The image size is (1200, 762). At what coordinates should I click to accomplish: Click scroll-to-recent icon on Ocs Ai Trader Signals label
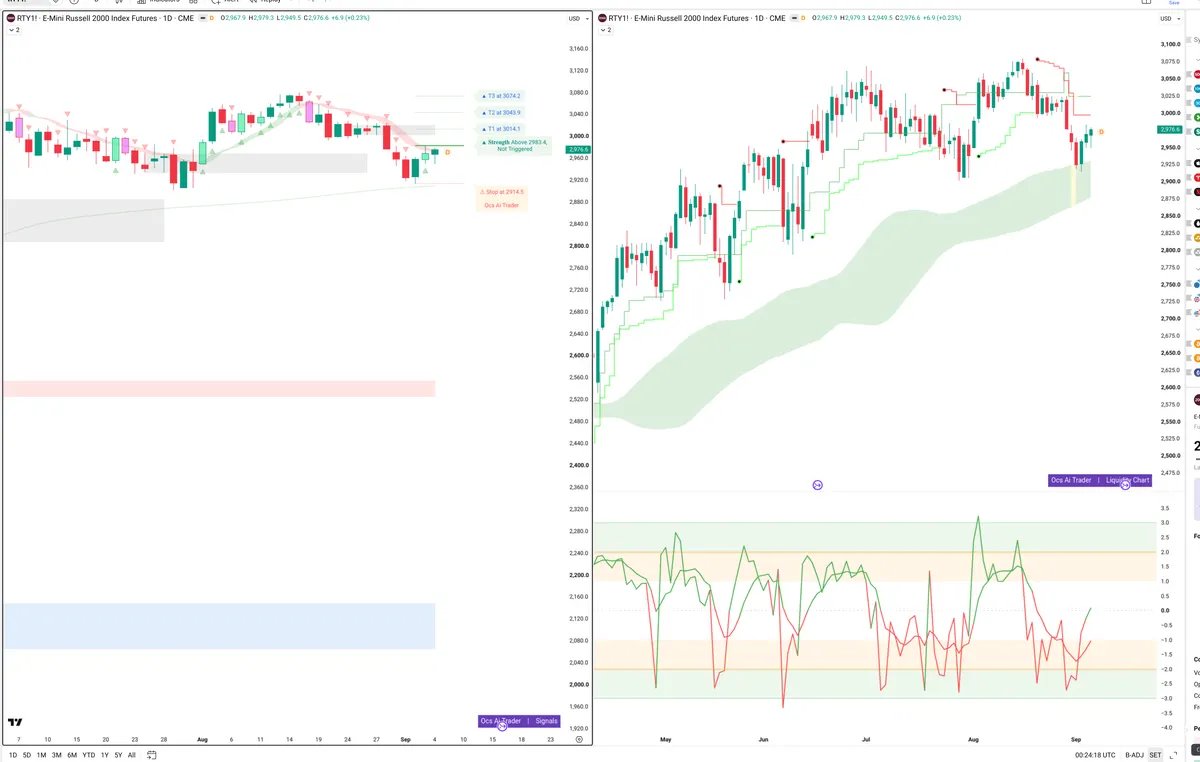coord(502,725)
